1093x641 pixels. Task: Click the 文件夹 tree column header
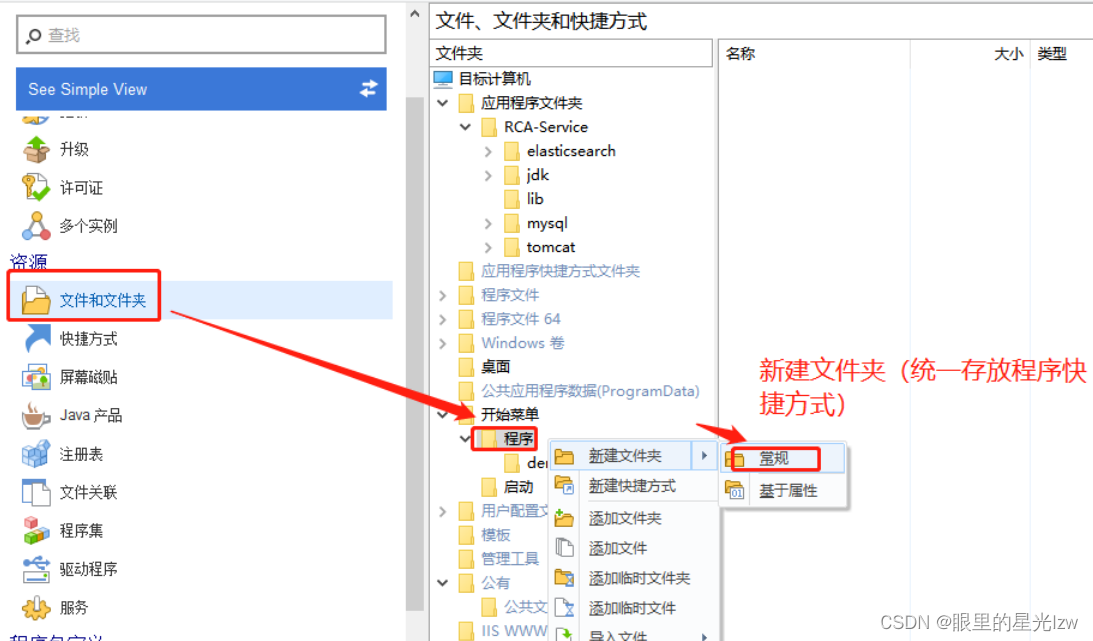571,54
